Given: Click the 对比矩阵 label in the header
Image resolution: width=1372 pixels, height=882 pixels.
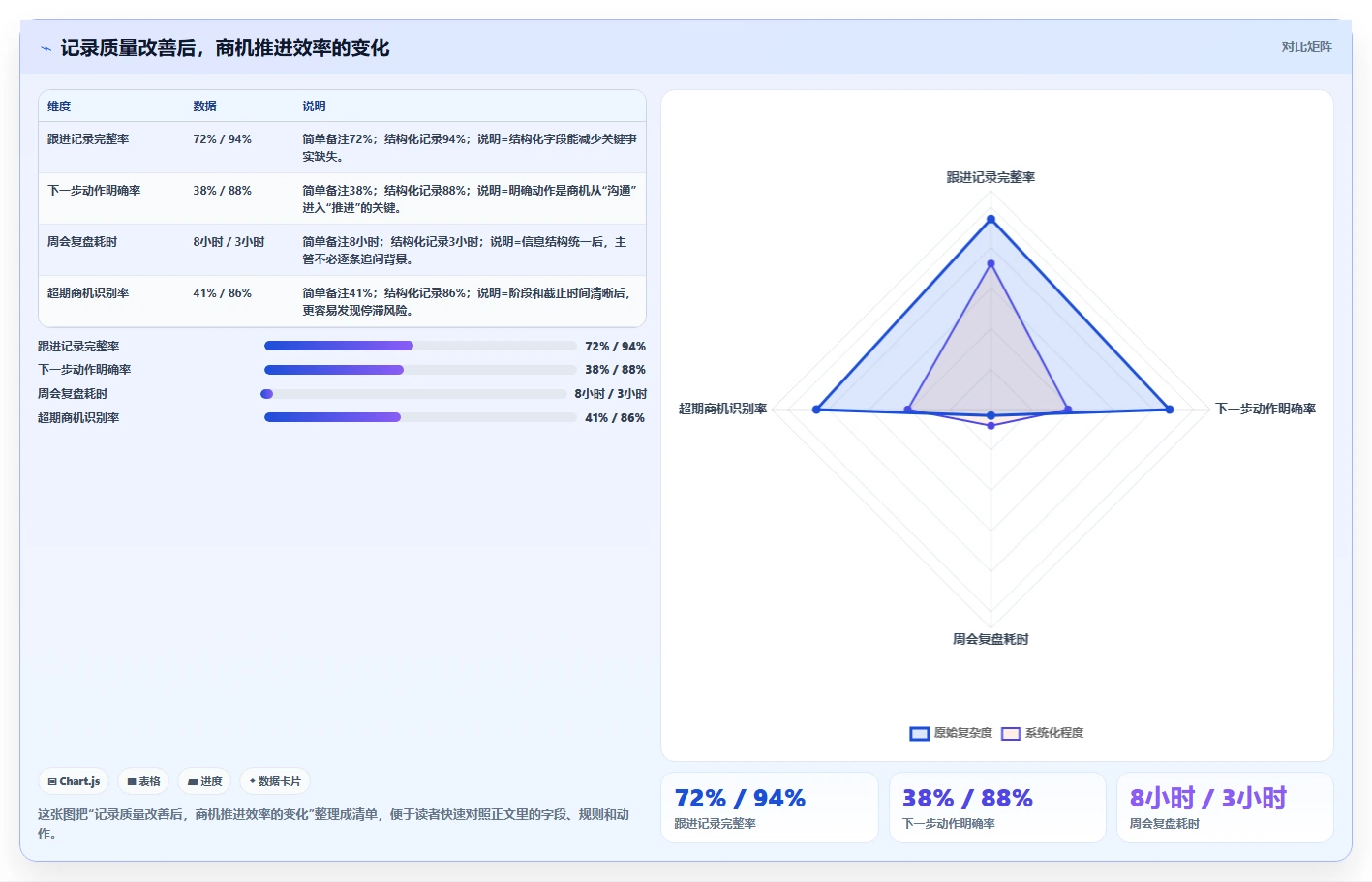Looking at the screenshot, I should pyautogui.click(x=1306, y=46).
